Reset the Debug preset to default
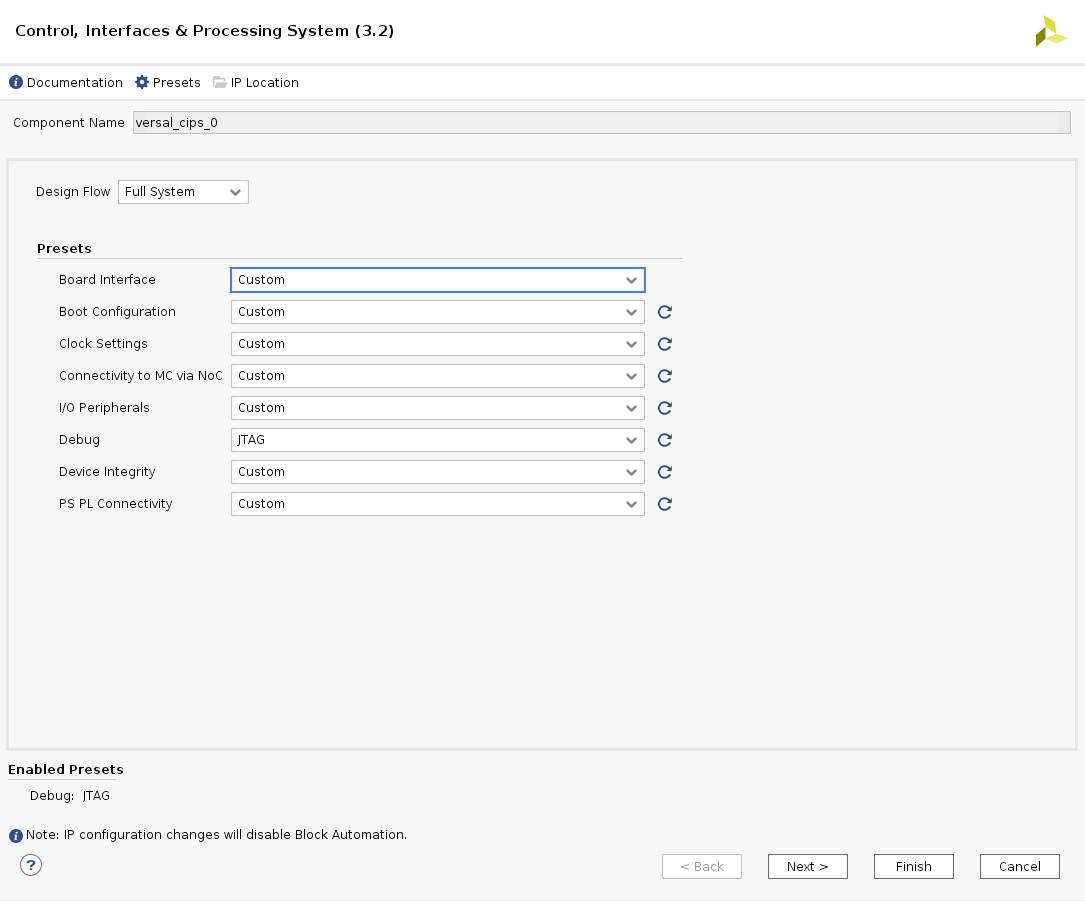Viewport: 1085px width, 901px height. (x=664, y=440)
